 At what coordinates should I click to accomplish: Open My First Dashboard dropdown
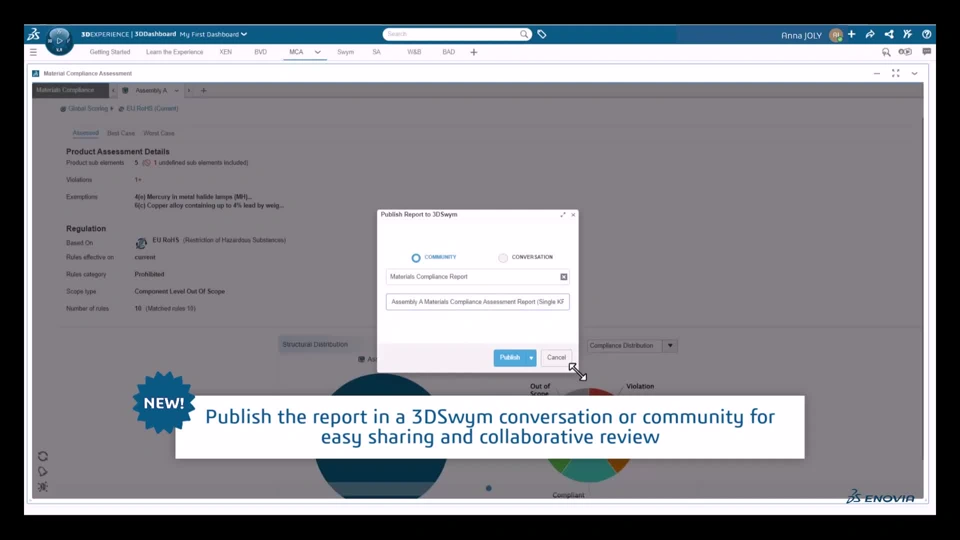213,34
